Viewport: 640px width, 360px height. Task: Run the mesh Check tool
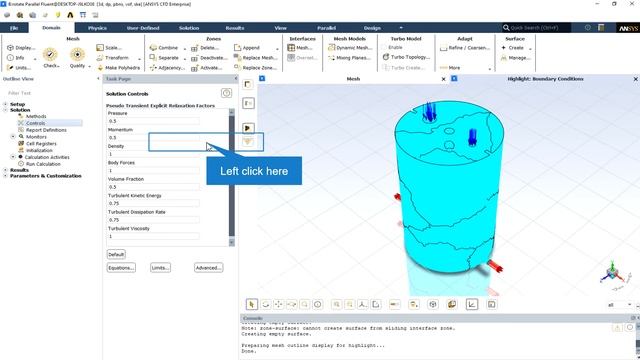pos(51,58)
